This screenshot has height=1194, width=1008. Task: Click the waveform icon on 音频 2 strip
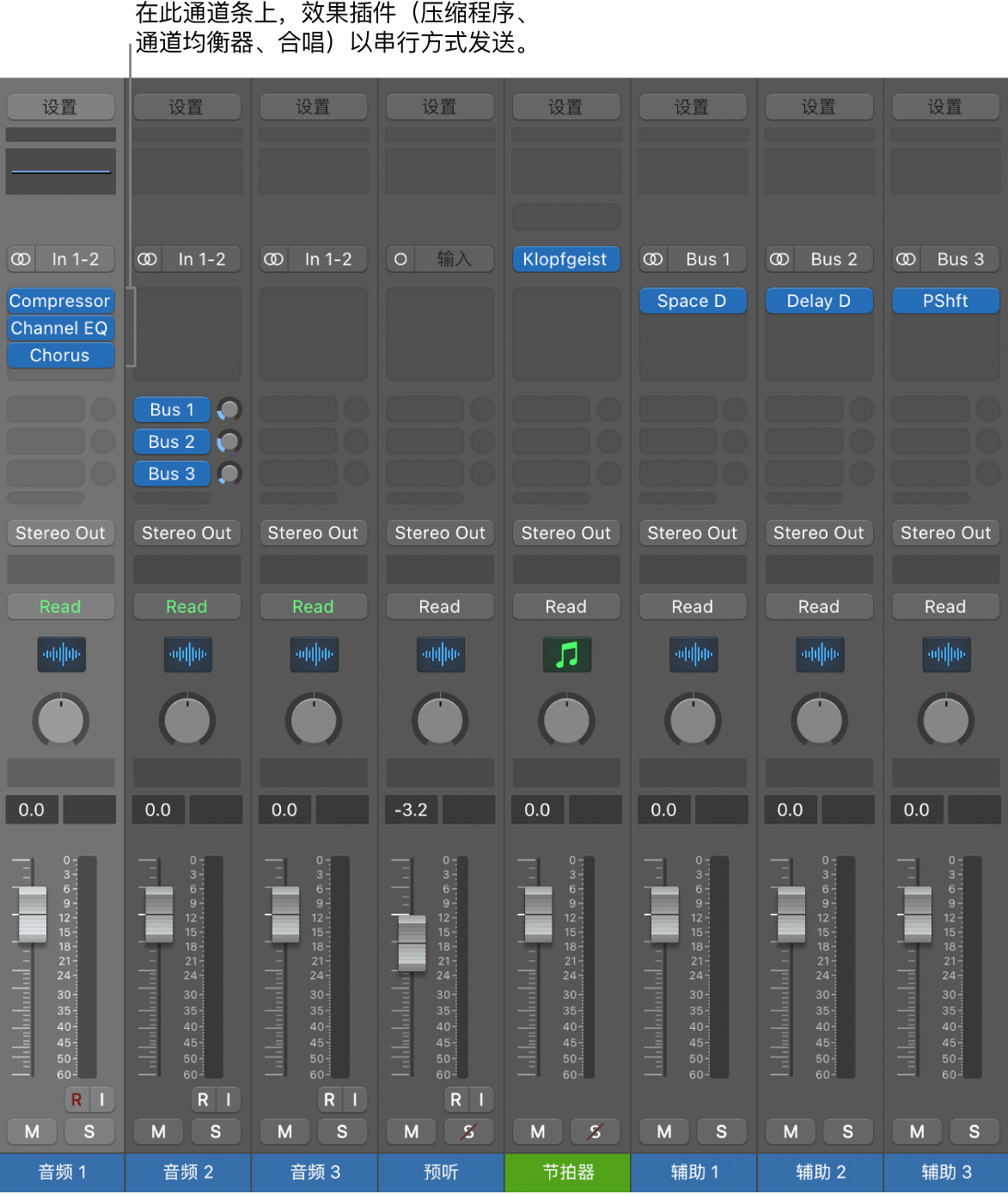click(x=187, y=654)
